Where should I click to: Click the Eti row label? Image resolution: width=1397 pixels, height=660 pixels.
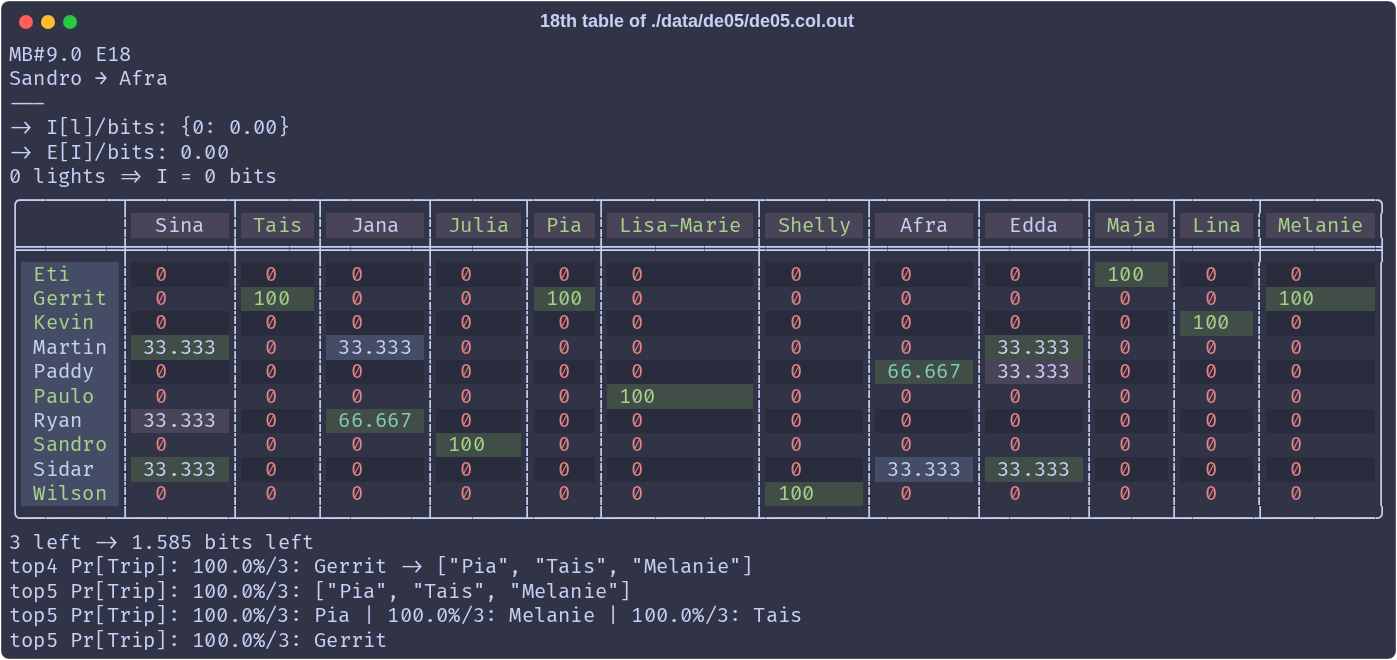coord(70,274)
